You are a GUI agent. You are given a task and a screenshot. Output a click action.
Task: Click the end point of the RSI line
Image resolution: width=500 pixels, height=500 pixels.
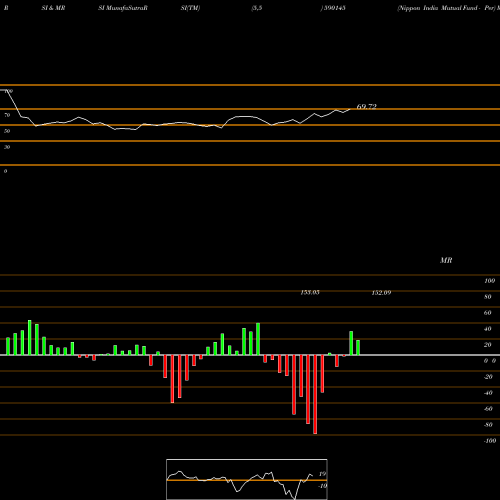click(x=350, y=109)
